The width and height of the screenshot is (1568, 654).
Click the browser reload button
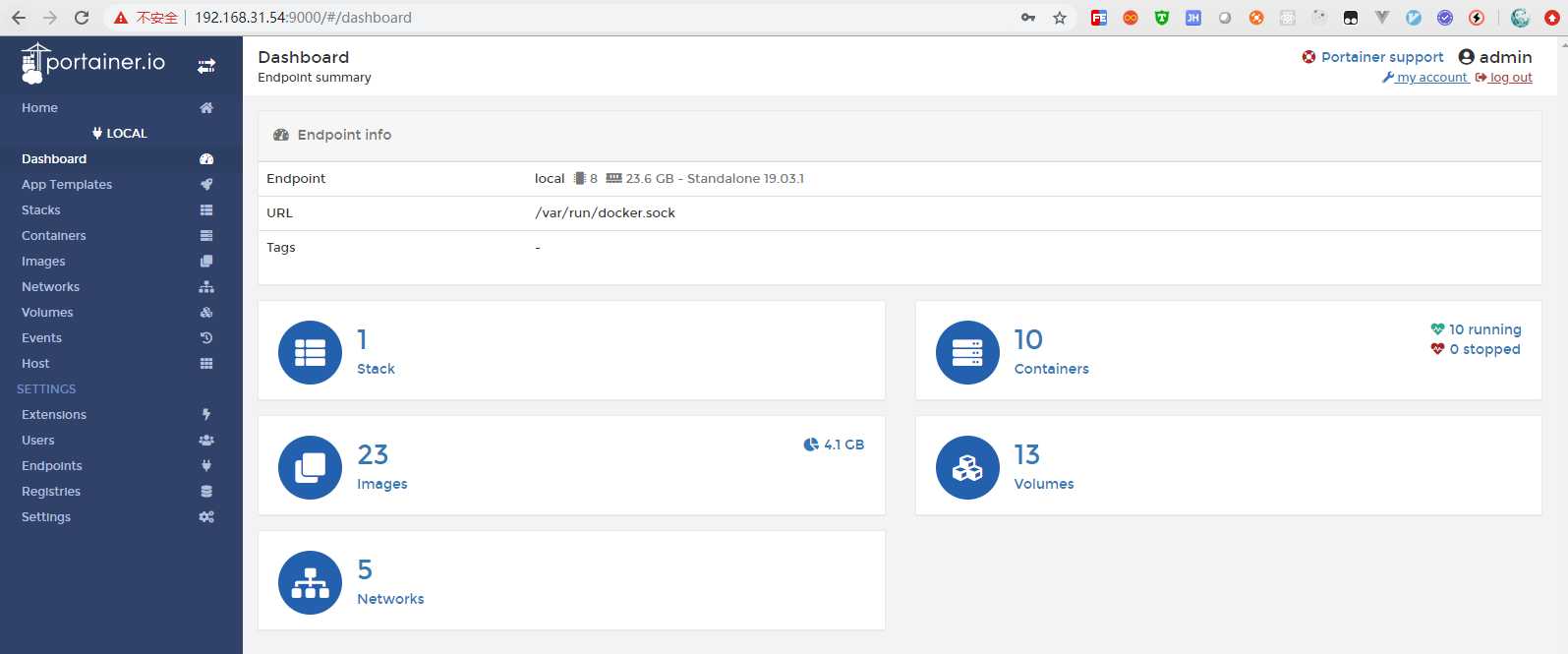(x=82, y=18)
